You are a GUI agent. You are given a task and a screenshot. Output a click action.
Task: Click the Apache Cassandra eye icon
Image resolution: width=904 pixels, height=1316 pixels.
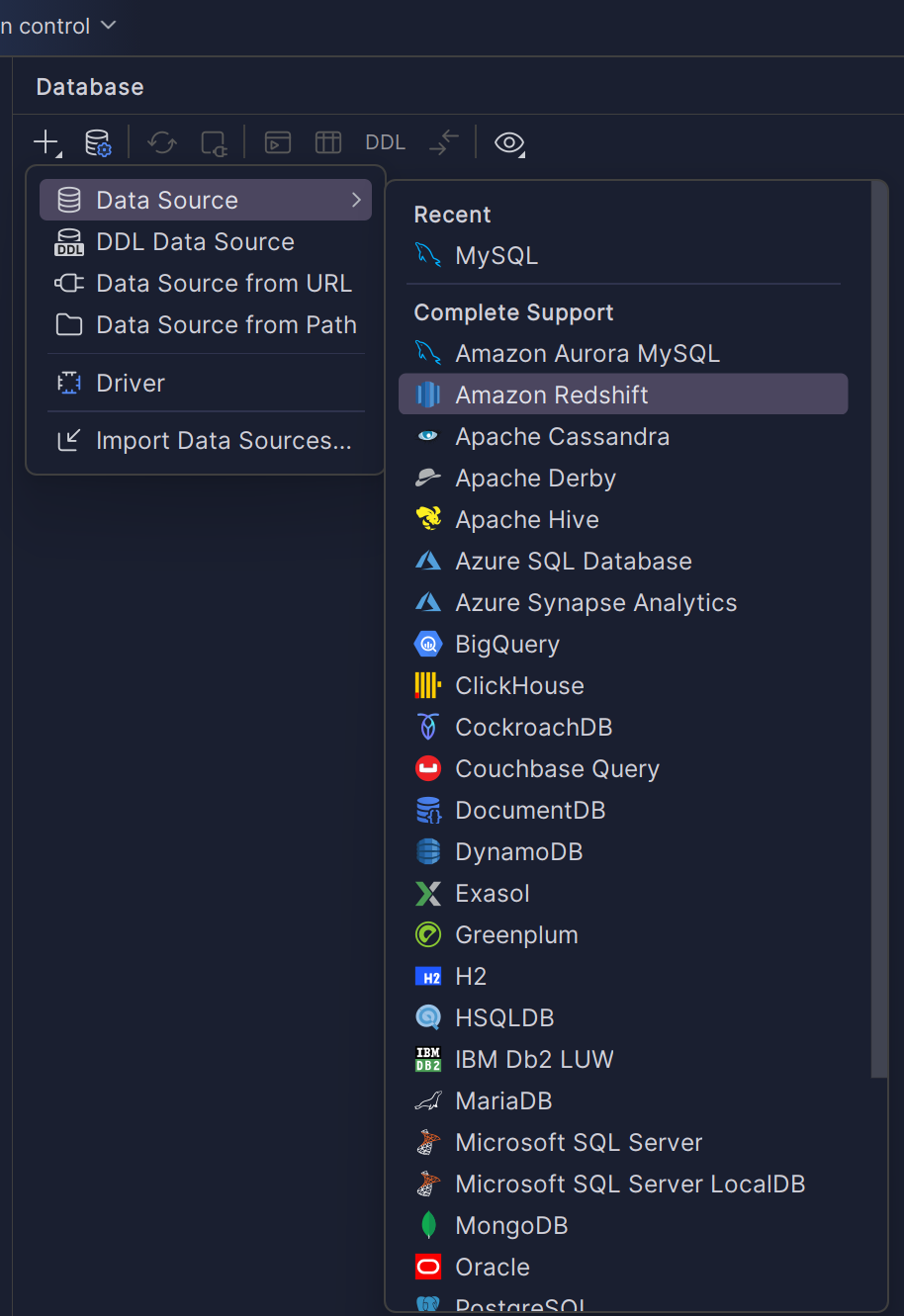428,436
